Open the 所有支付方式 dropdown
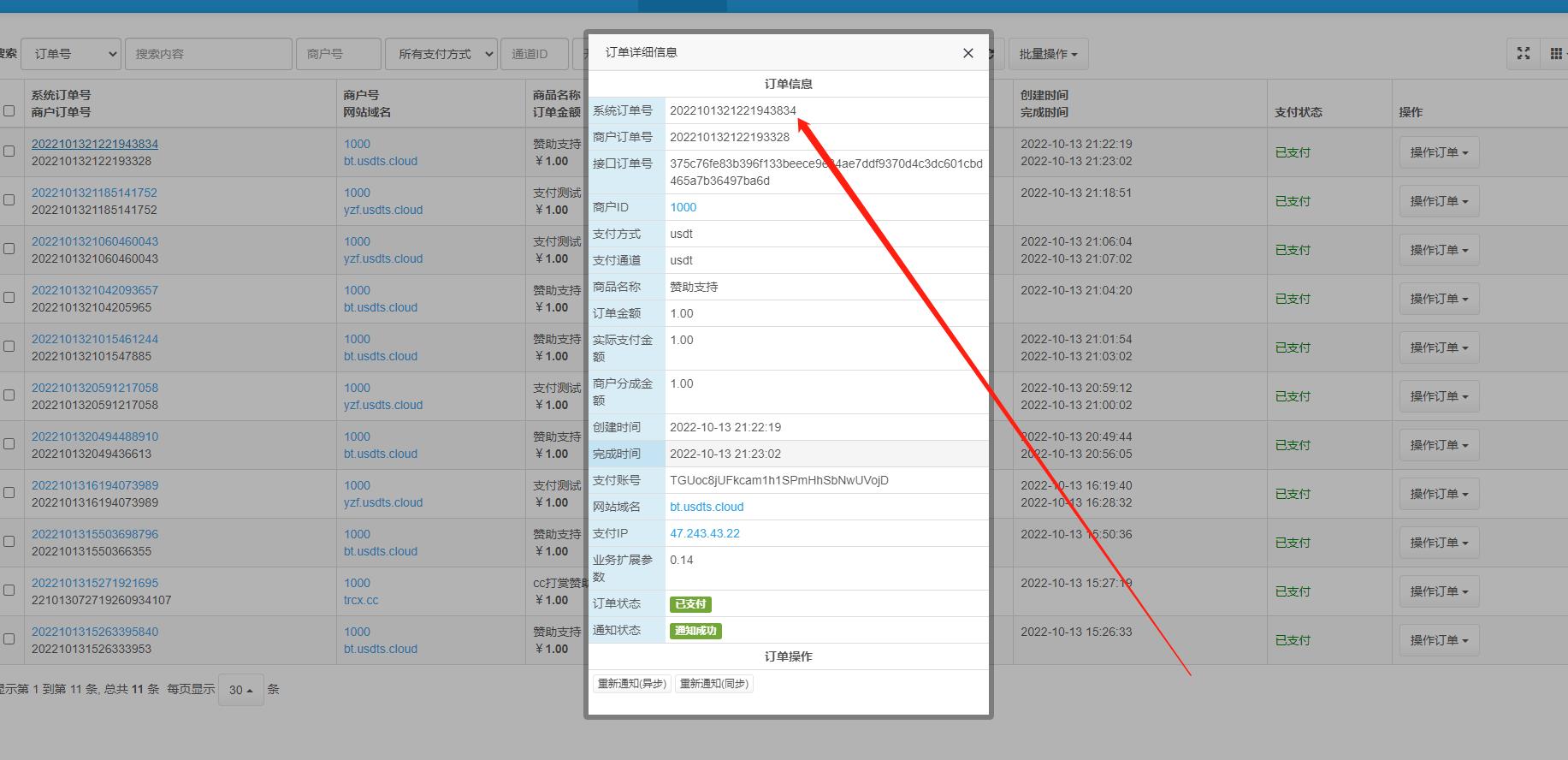Image resolution: width=1568 pixels, height=760 pixels. [441, 54]
